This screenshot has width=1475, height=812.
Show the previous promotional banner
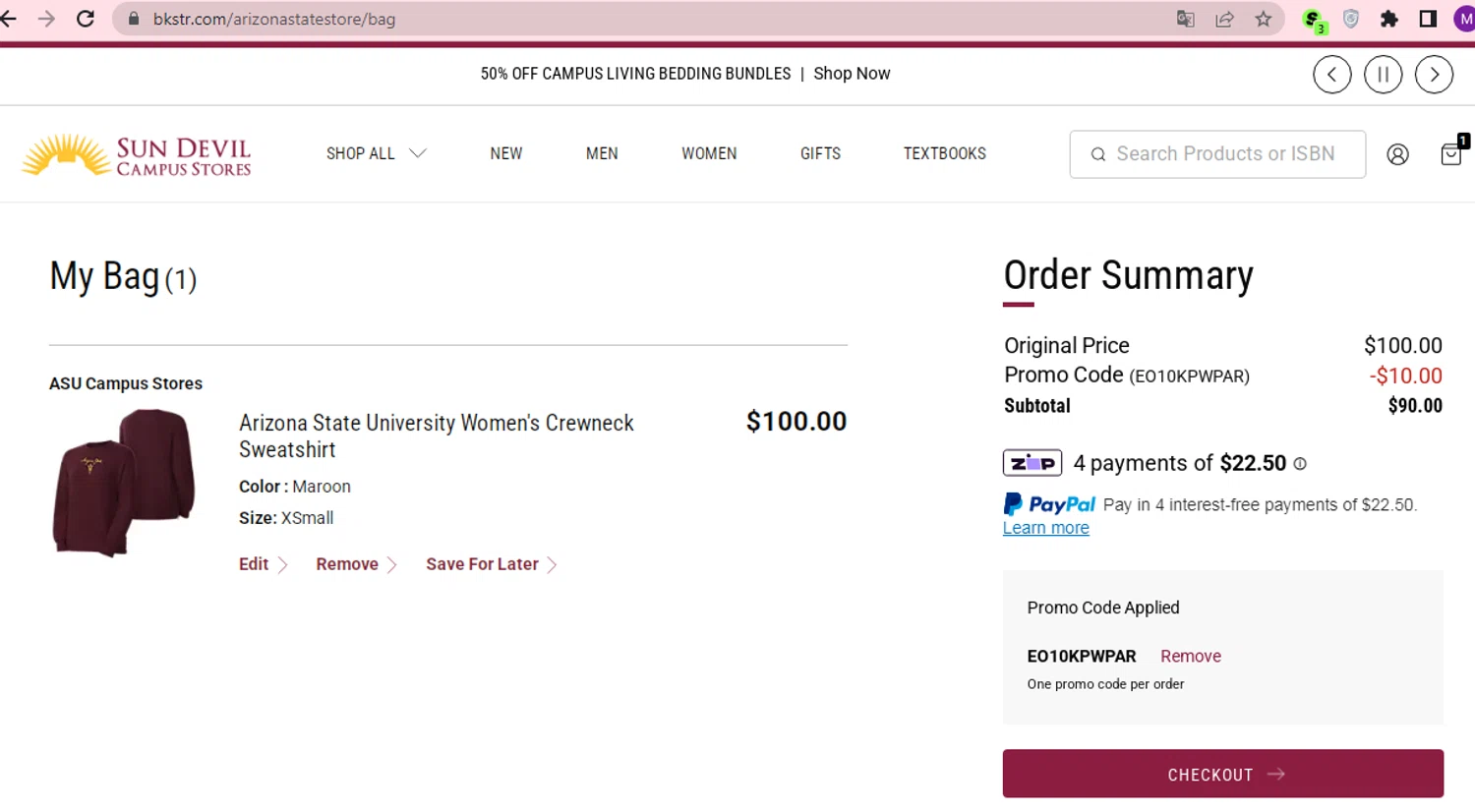click(1332, 75)
